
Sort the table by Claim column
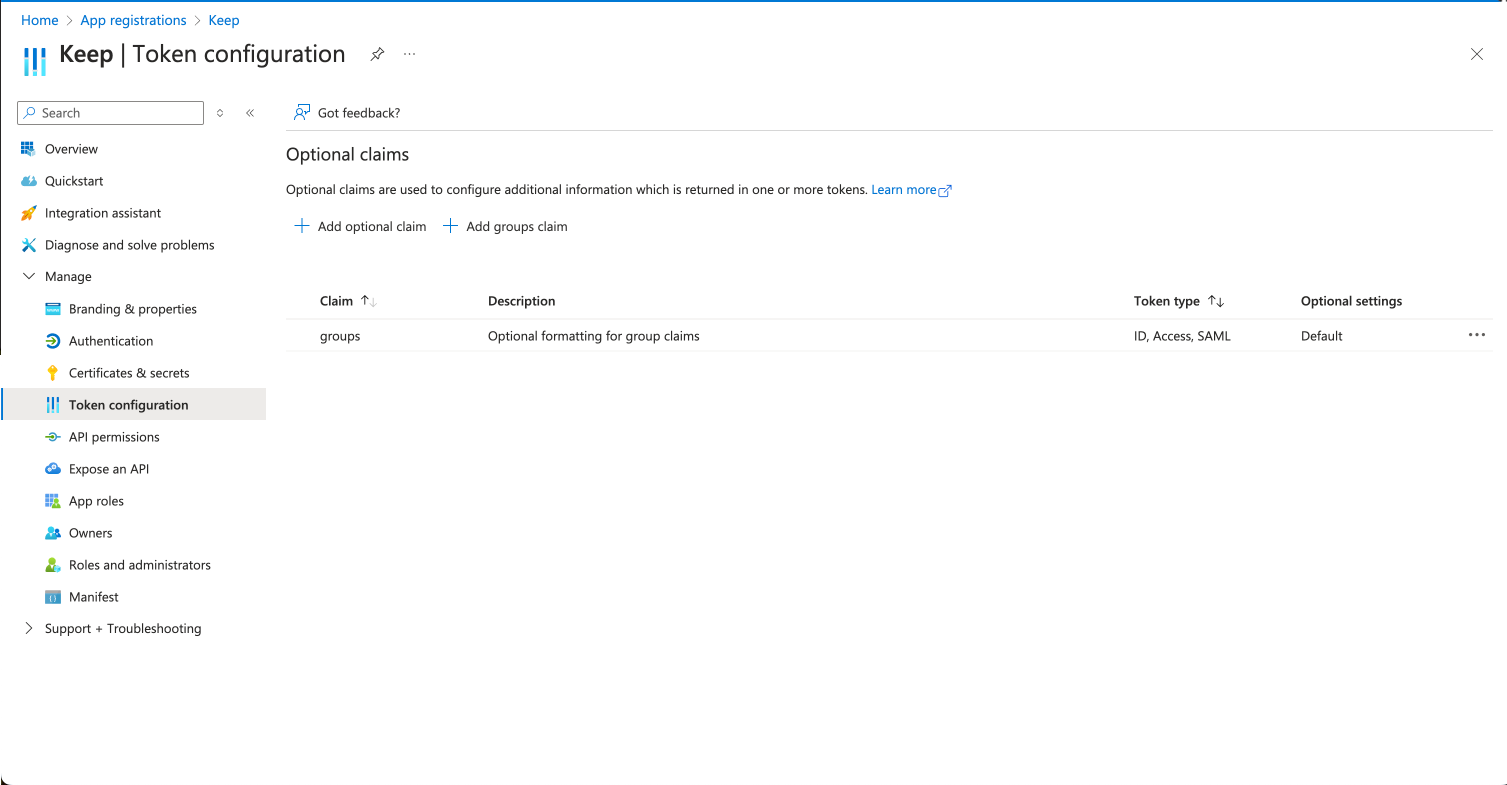[x=368, y=301]
